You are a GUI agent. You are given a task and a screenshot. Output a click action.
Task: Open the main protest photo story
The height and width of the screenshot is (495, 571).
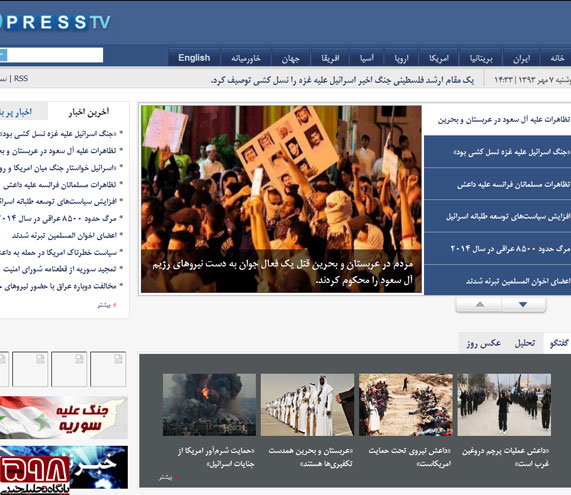(281, 199)
